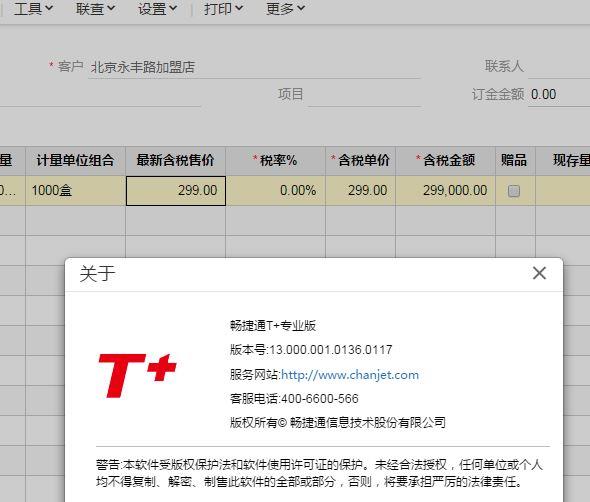
Task: Open the 设置 dropdown menu
Action: tap(157, 8)
